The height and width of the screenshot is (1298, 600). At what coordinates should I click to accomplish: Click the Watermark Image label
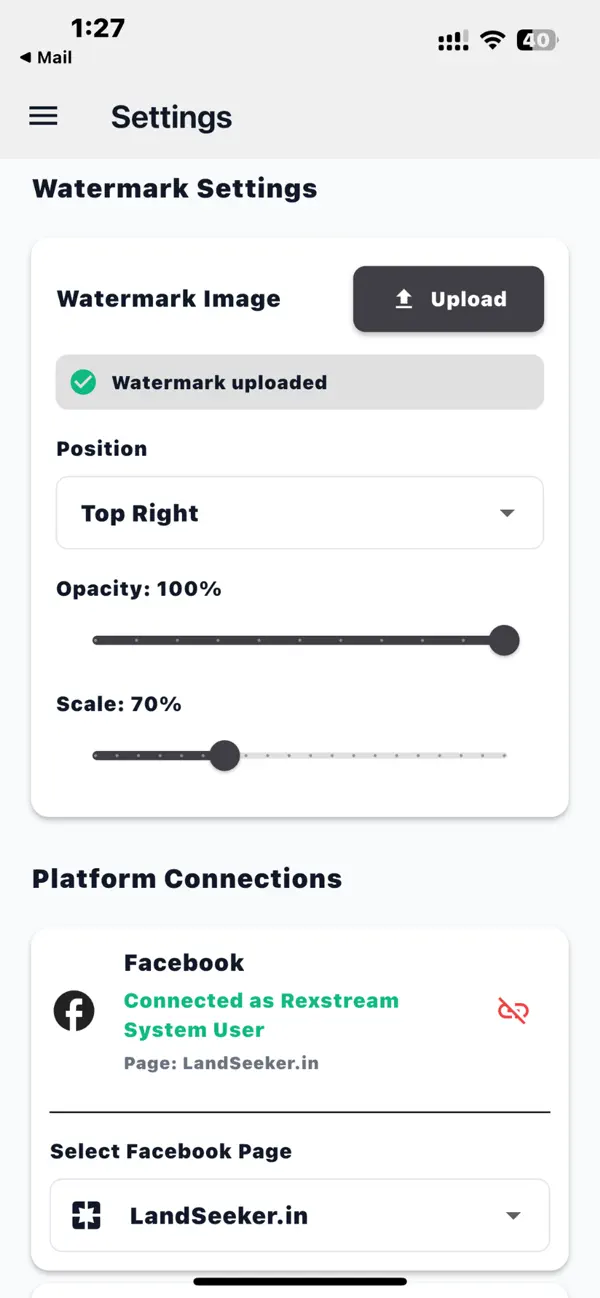pos(168,298)
